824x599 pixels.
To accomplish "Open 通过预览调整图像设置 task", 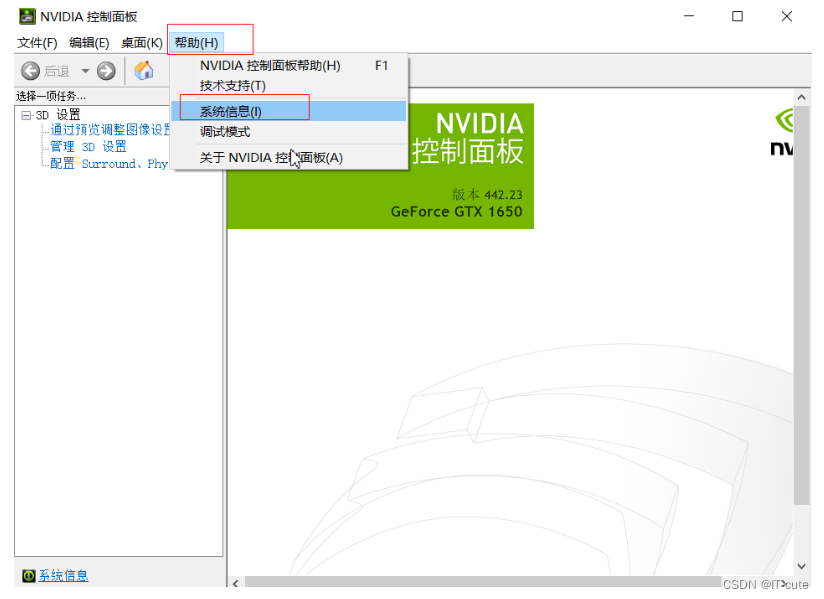I will pyautogui.click(x=110, y=129).
